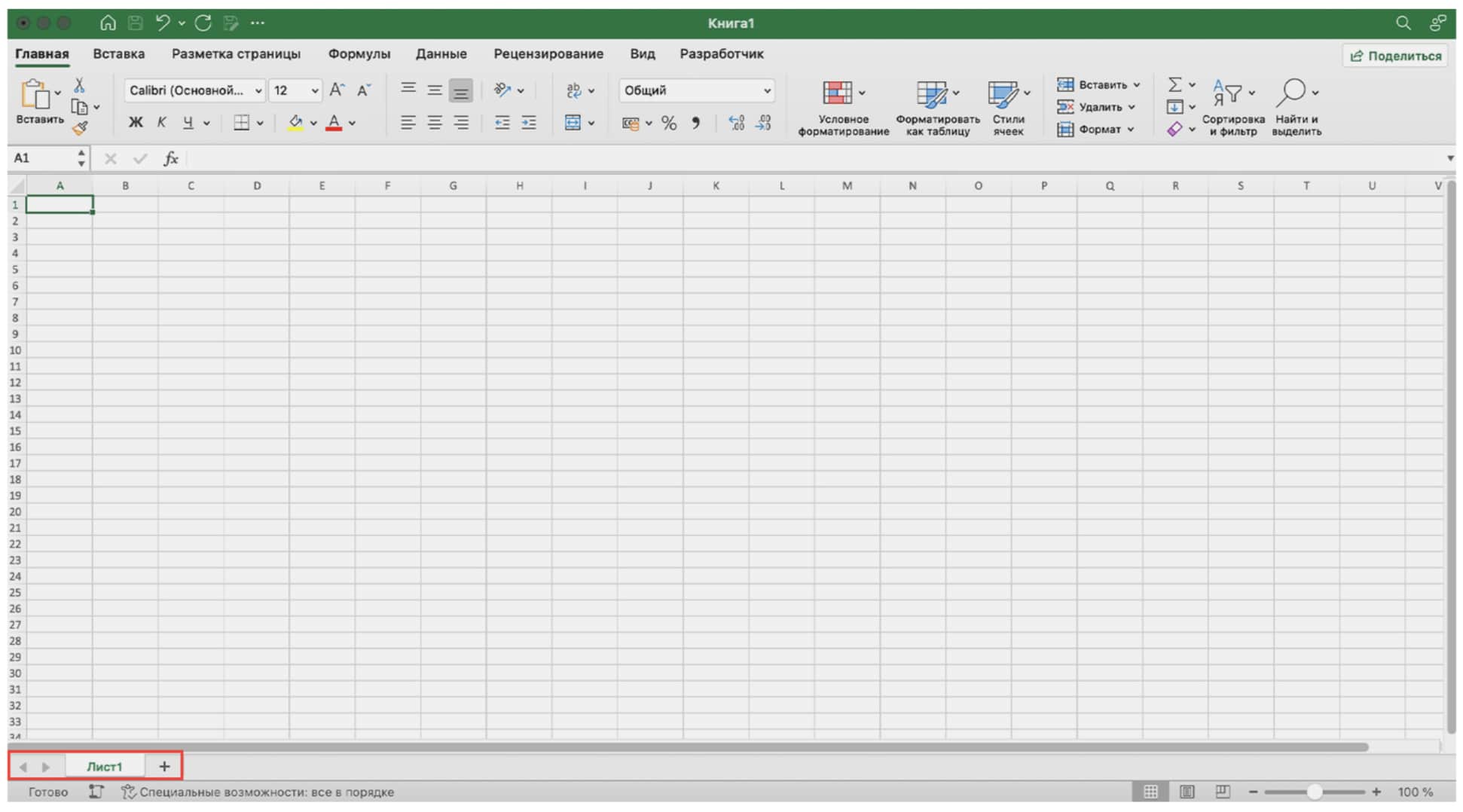Toggle bold formatting (Ж)

pyautogui.click(x=136, y=123)
